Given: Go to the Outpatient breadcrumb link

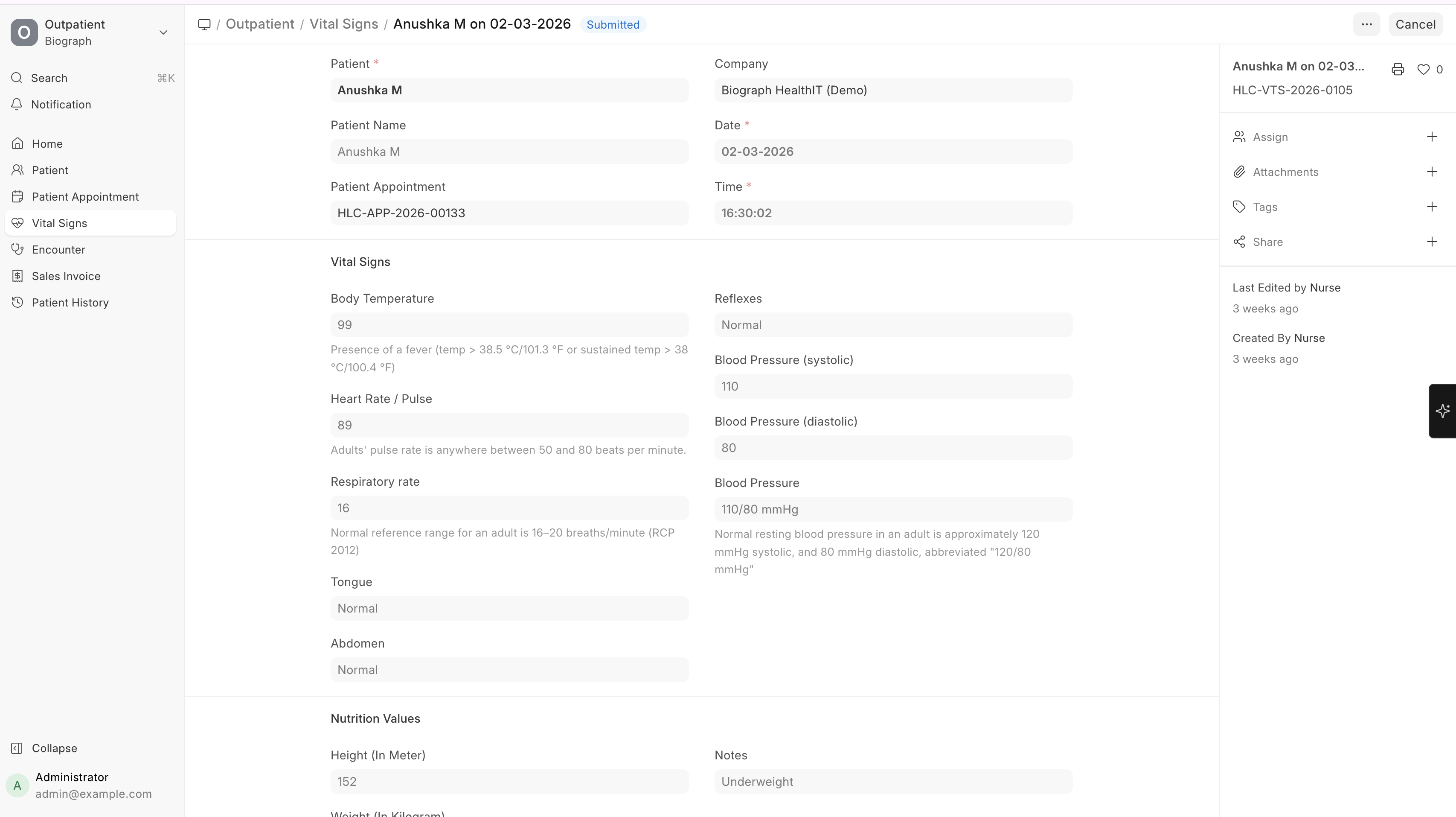Looking at the screenshot, I should [260, 24].
